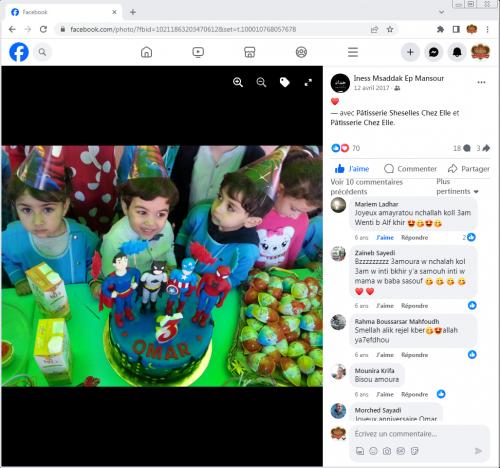This screenshot has height=468, width=500.
Task: Load Voir 10 commentaires précédents
Action: [x=366, y=187]
